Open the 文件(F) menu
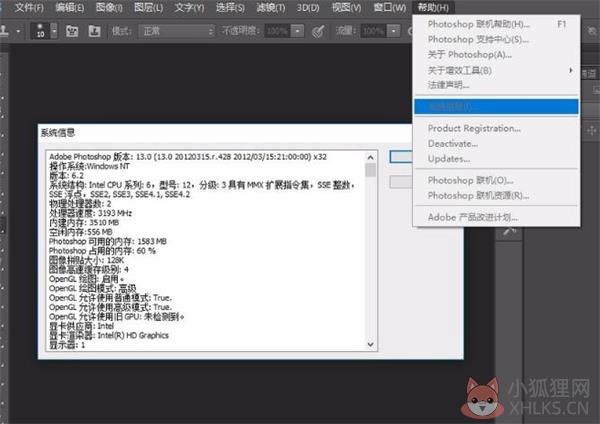 pos(29,7)
